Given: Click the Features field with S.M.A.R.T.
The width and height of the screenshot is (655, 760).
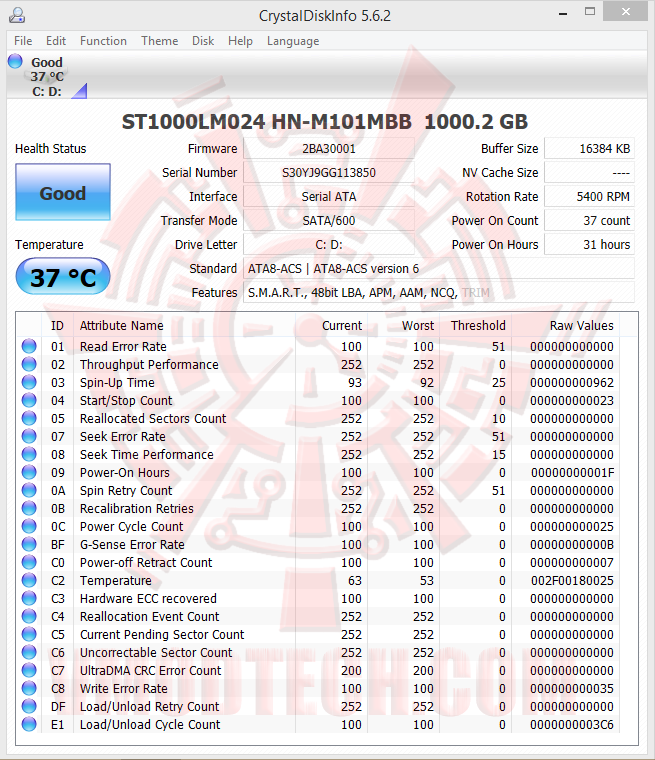Looking at the screenshot, I should point(439,292).
